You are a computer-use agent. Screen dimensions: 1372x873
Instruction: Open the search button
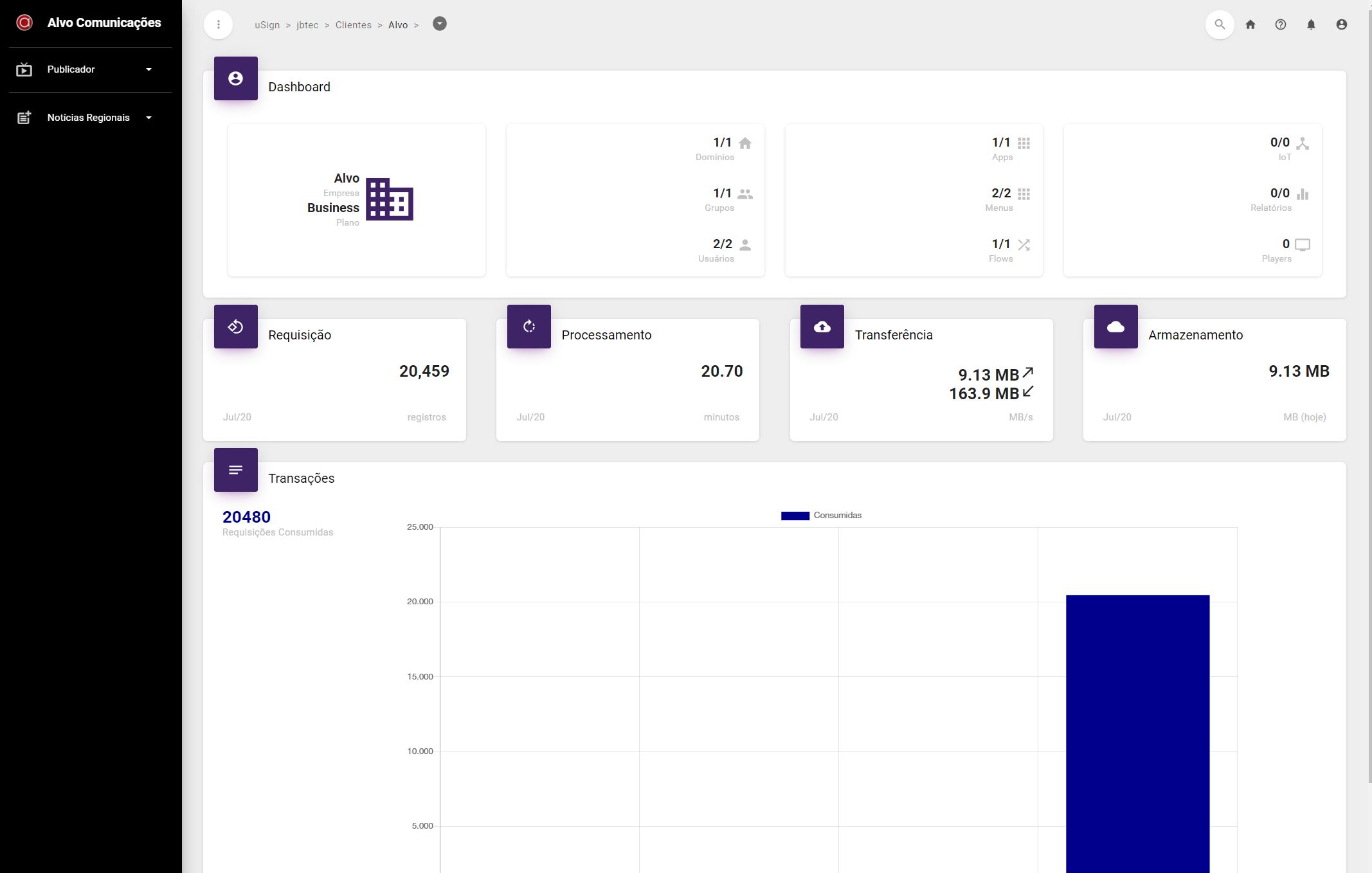pos(1220,24)
